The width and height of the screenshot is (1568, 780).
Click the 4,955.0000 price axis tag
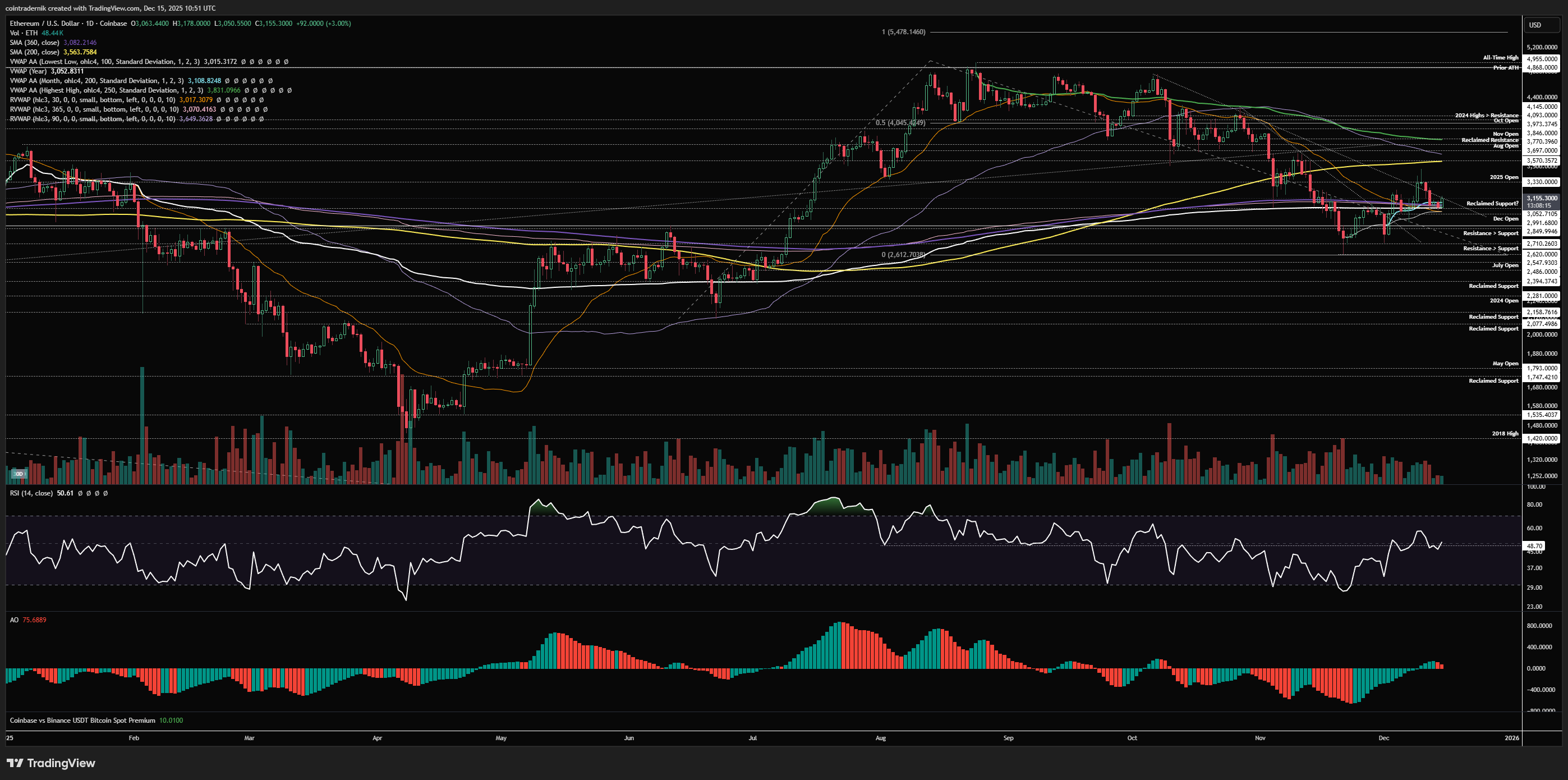click(x=1542, y=59)
